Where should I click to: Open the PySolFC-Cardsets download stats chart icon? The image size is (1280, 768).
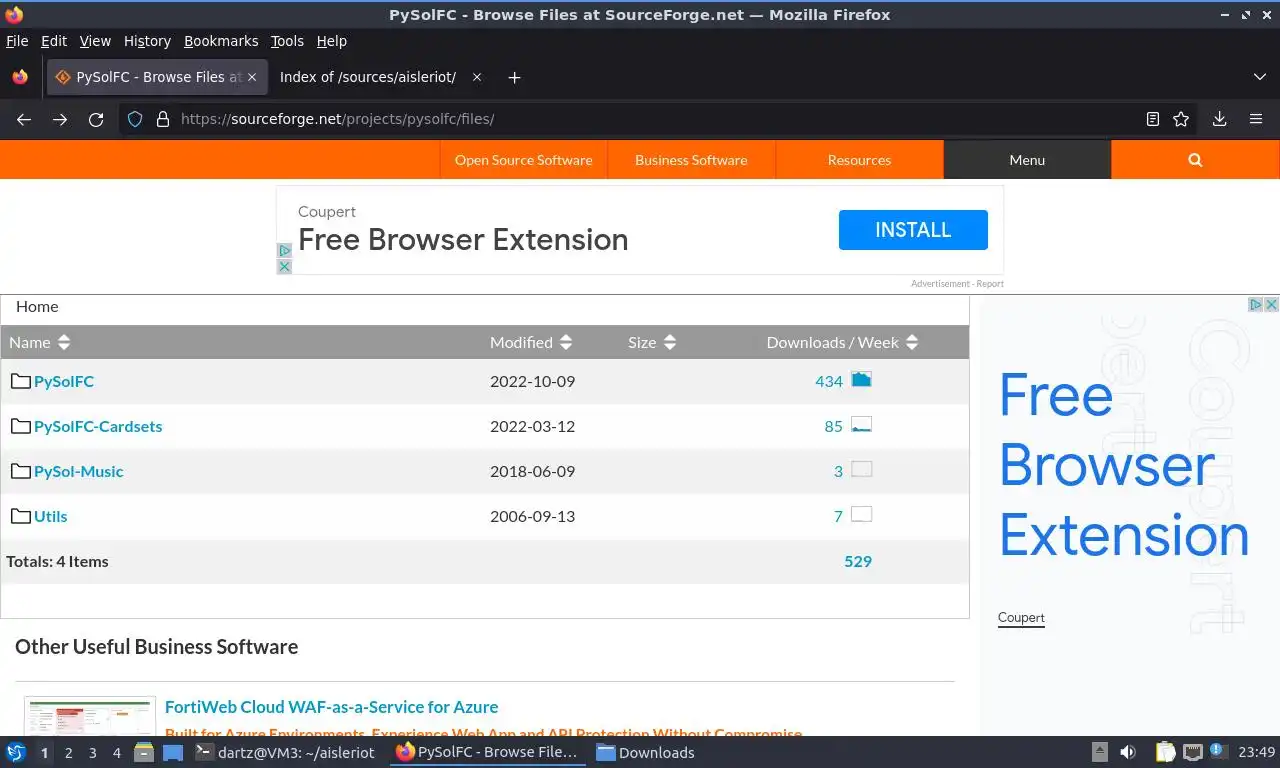point(861,424)
